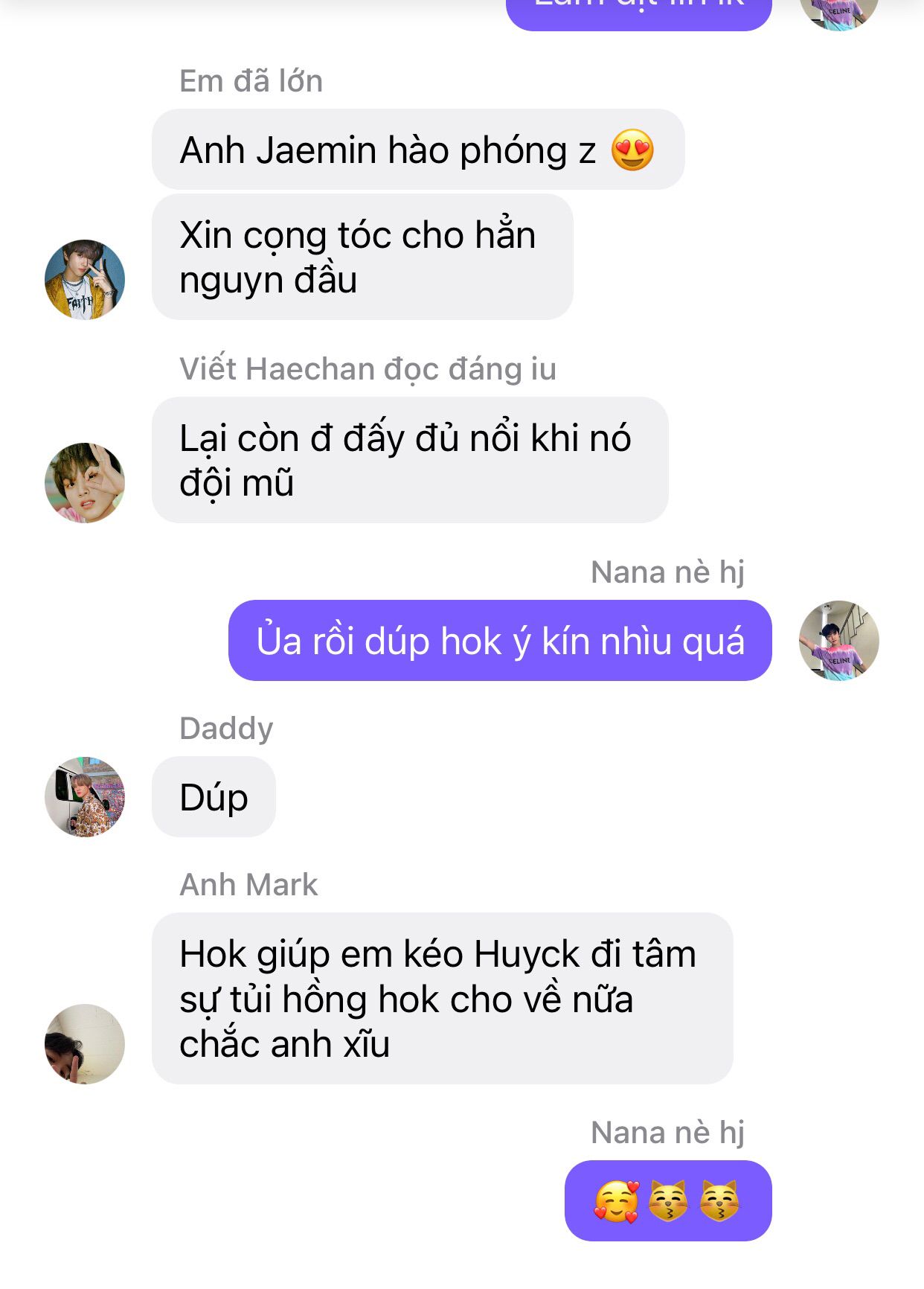This screenshot has width=924, height=1289.
Task: Tap the middle kissing cat emoji
Action: coord(668,1201)
